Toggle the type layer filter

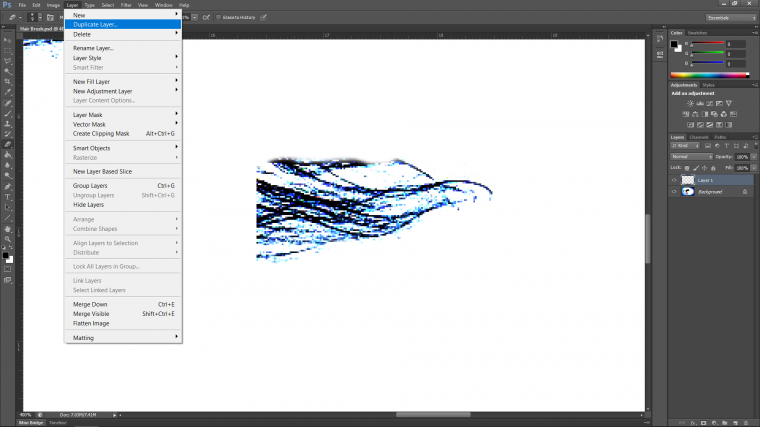pos(727,146)
